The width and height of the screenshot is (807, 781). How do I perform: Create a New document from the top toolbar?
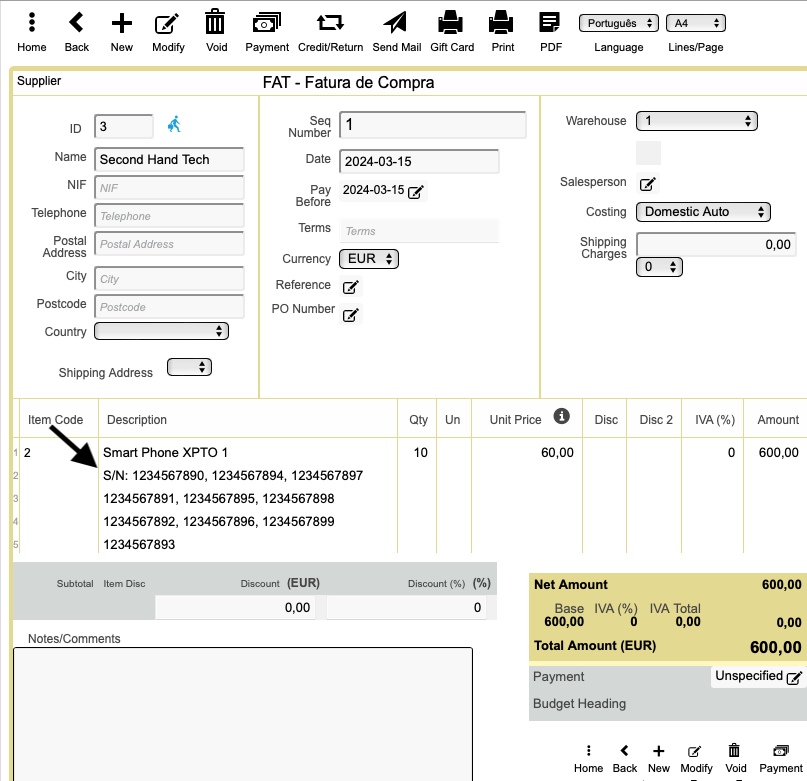(121, 32)
